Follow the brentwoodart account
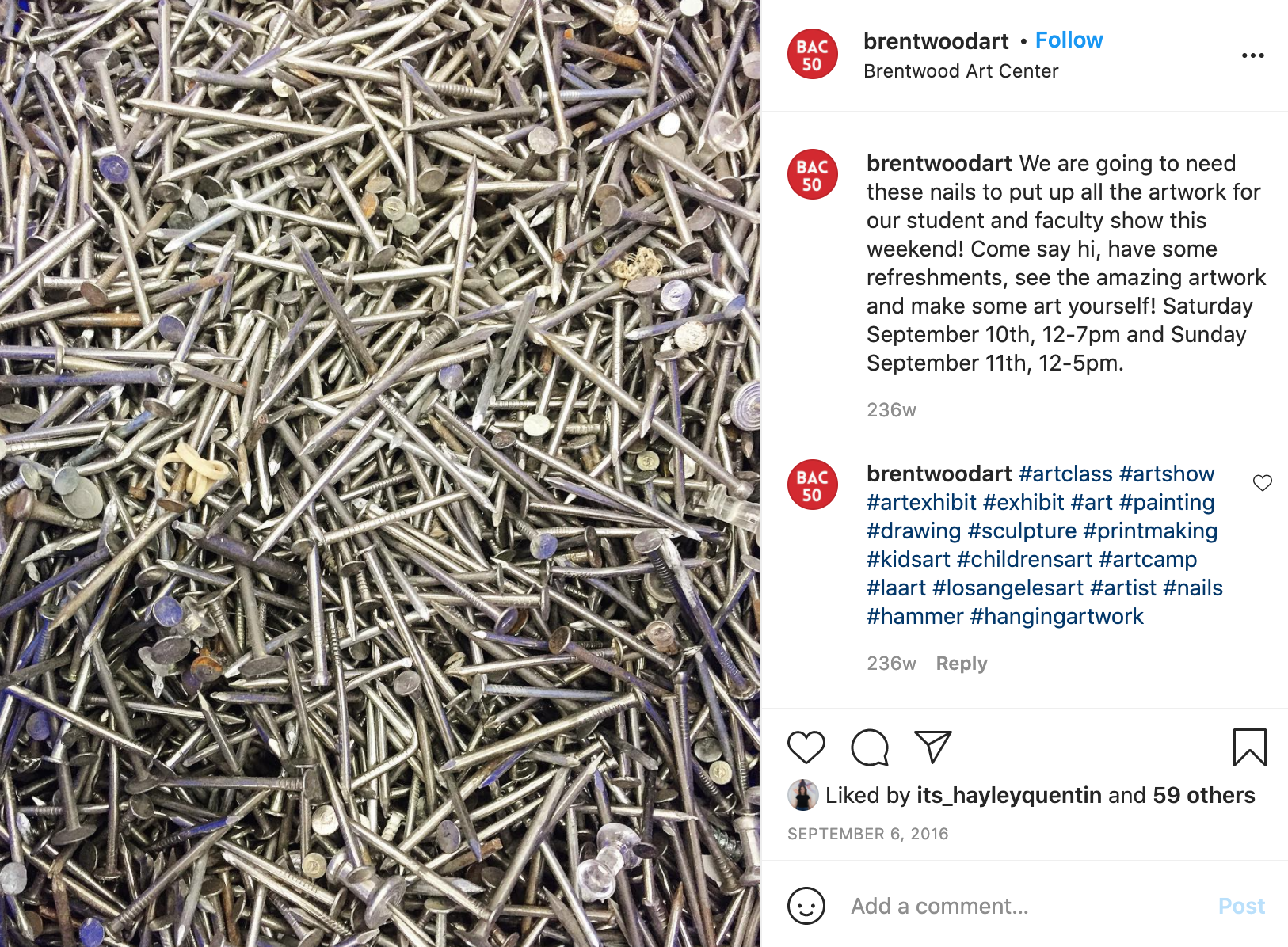Image resolution: width=1288 pixels, height=947 pixels. coord(1069,40)
